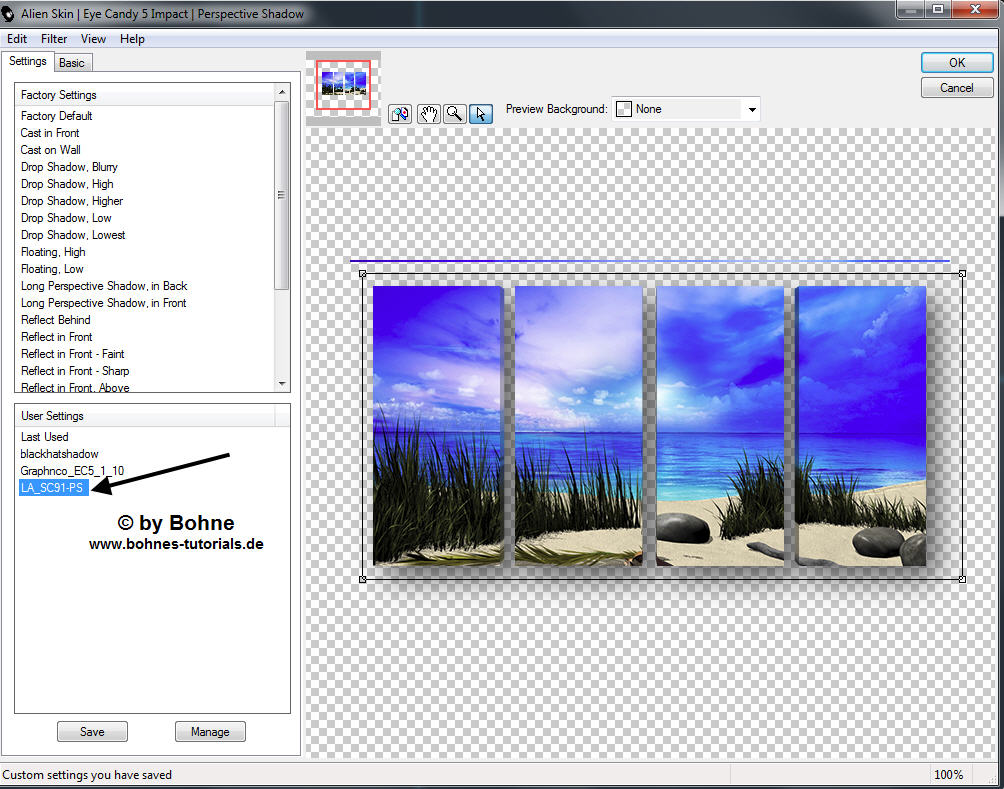The image size is (1004, 789).
Task: Open the View menu
Action: [93, 39]
